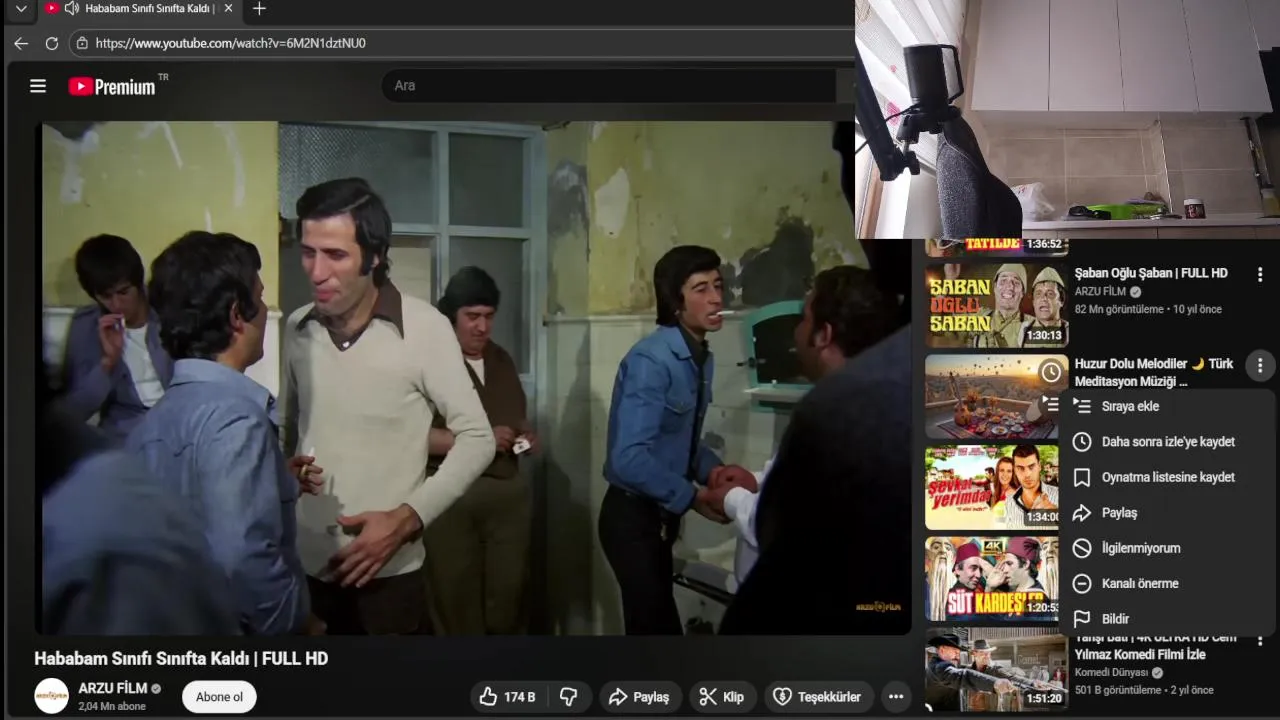1280x720 pixels.
Task: Click the ARZU FİLM channel under Şaban Oğlu Şaban
Action: pos(1100,292)
